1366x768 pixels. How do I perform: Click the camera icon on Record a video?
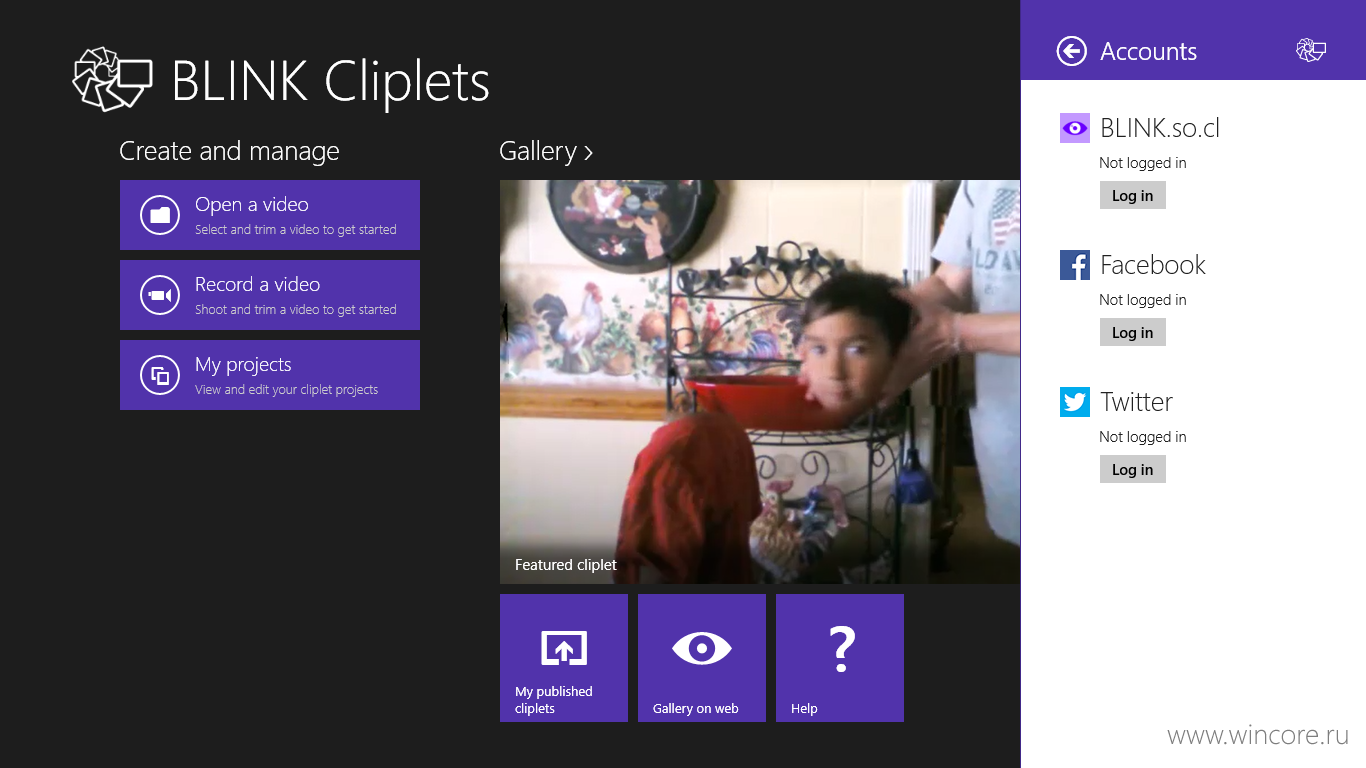(x=160, y=295)
